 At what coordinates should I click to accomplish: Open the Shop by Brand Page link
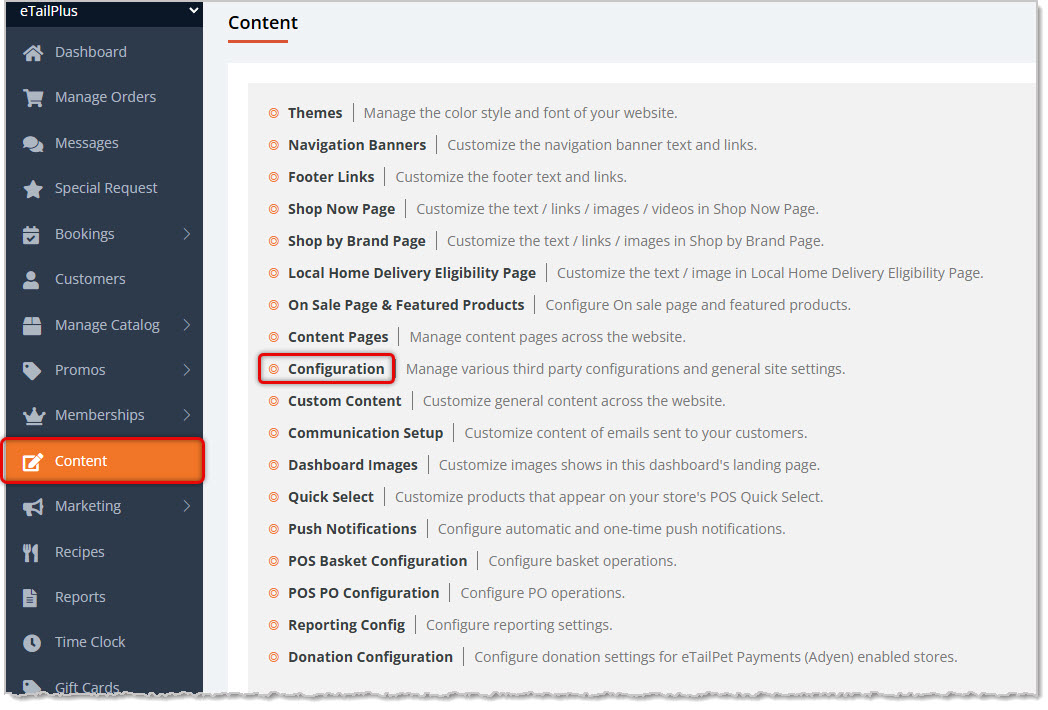[357, 241]
